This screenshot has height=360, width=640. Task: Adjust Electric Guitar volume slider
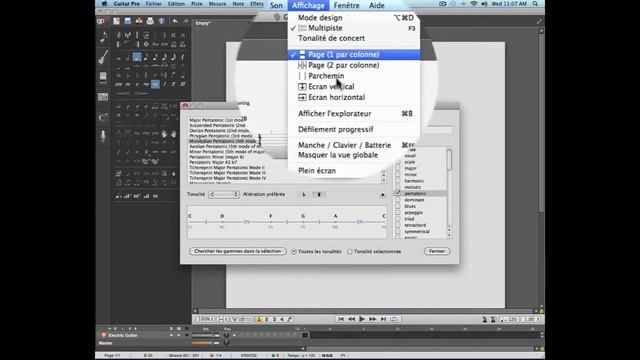[205, 336]
